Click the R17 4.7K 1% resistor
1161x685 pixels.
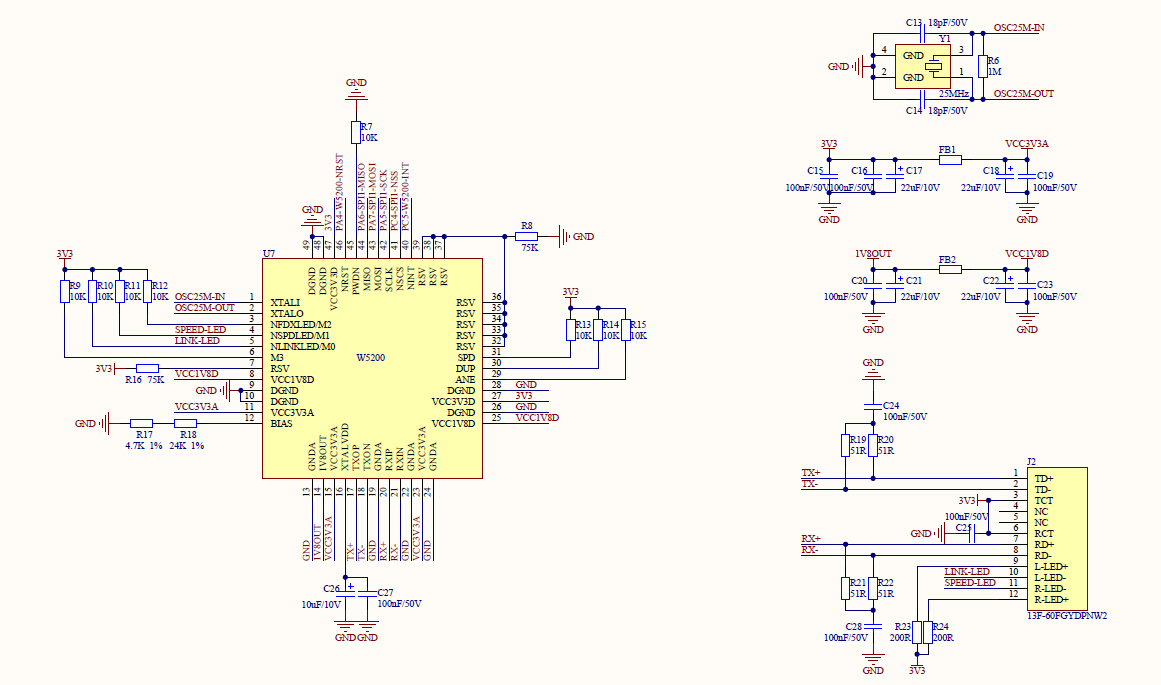141,424
